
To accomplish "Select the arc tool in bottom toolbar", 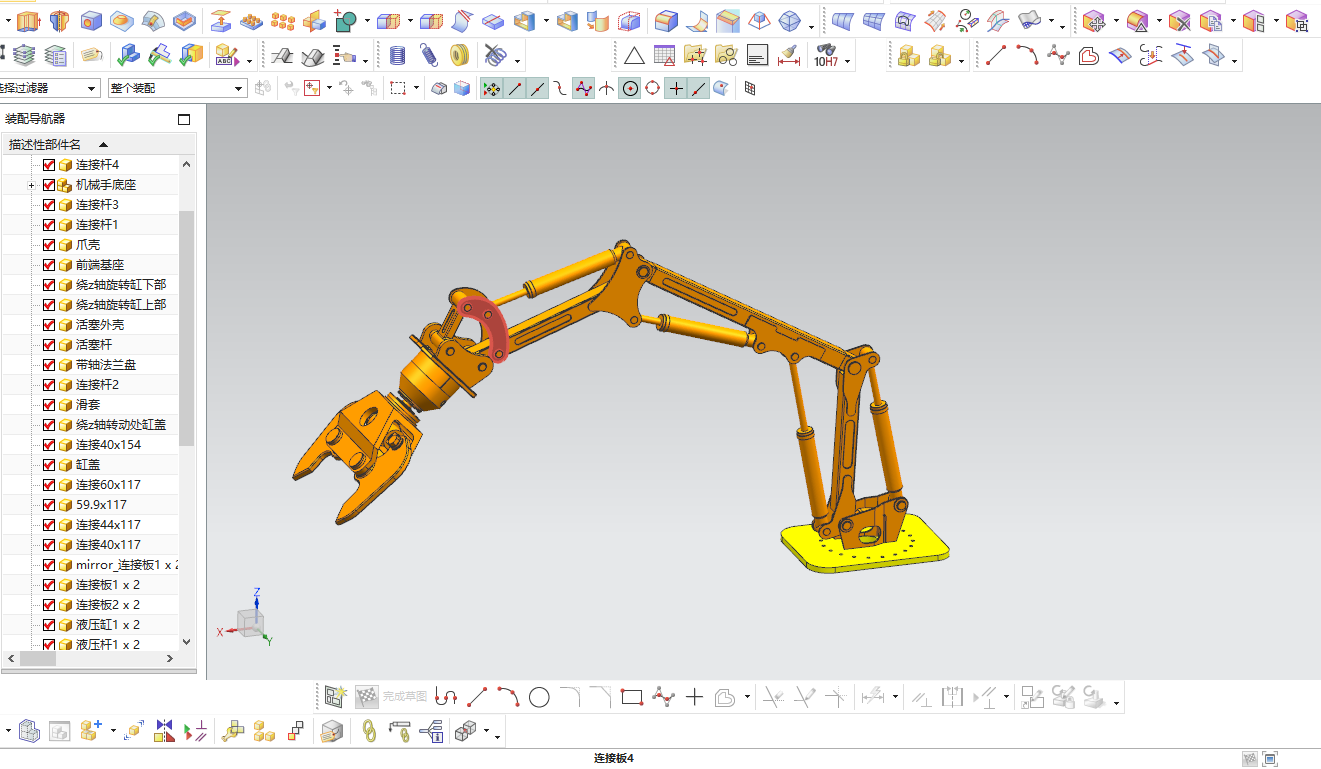I will pos(509,697).
